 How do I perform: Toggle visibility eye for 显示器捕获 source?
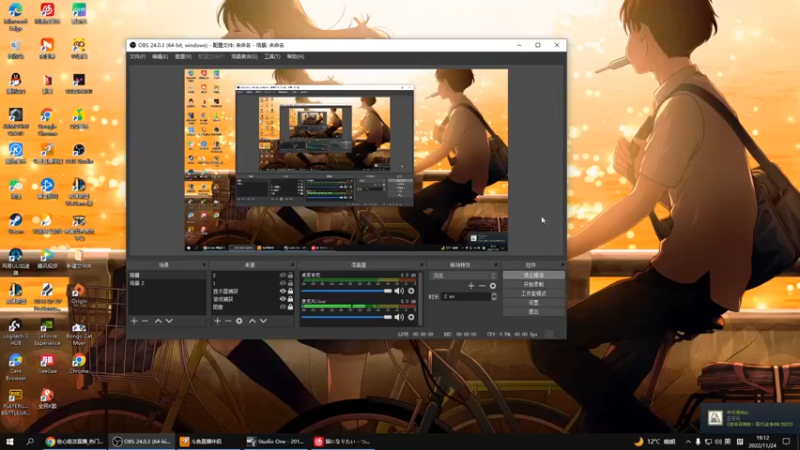[283, 291]
